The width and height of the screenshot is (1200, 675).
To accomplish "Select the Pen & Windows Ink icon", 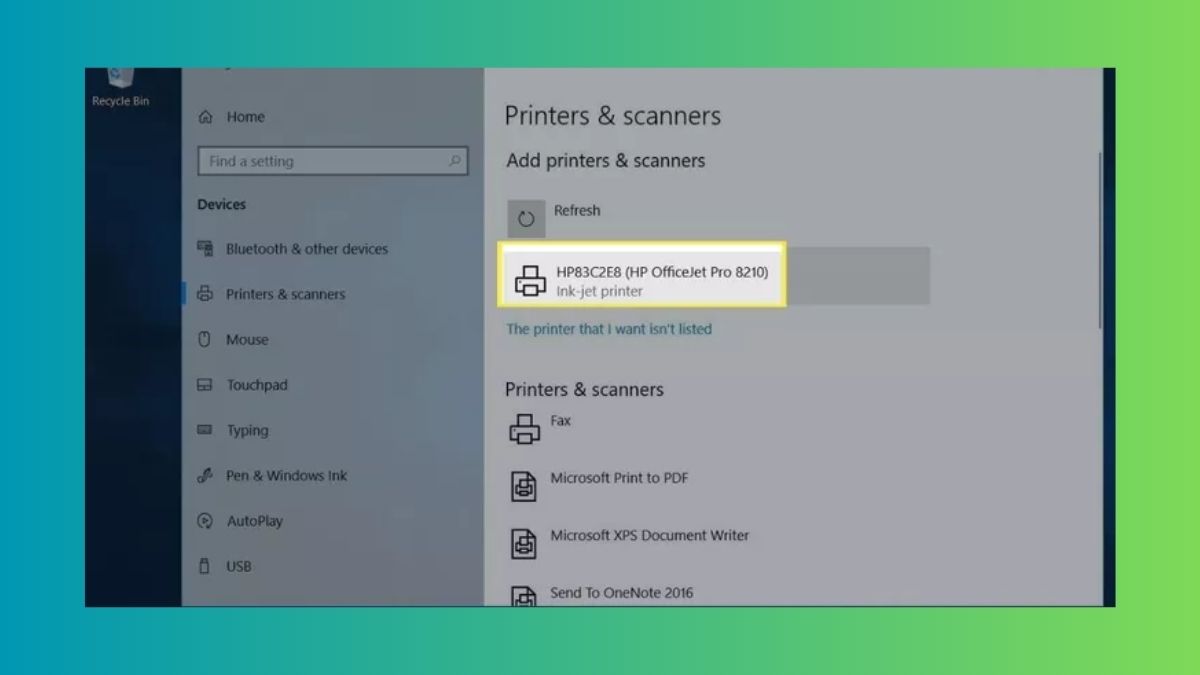I will pos(205,476).
